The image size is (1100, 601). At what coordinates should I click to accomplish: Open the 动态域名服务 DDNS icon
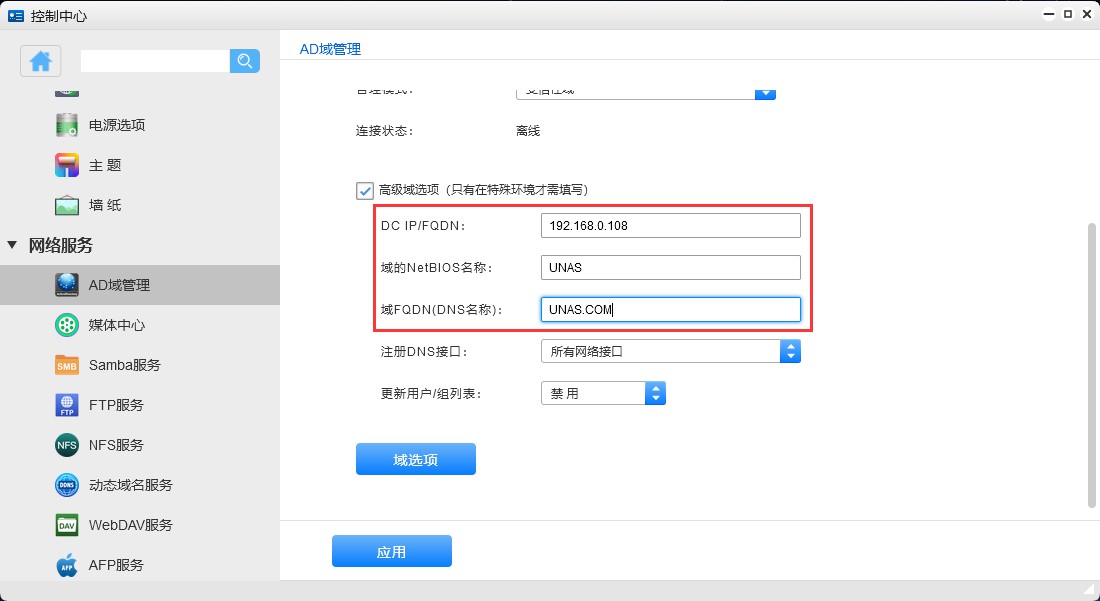point(67,485)
